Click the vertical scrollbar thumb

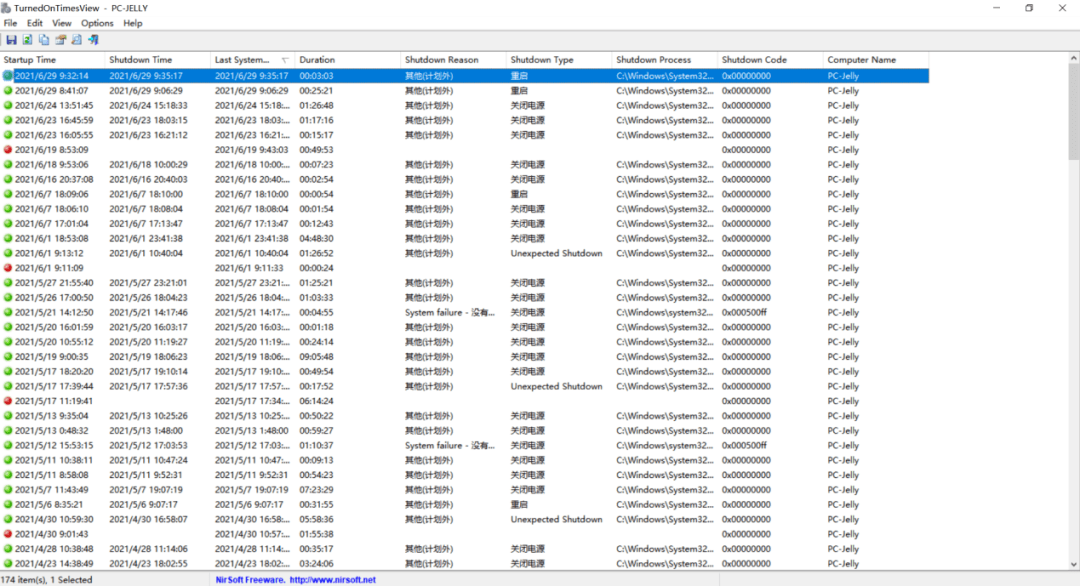pos(1073,110)
